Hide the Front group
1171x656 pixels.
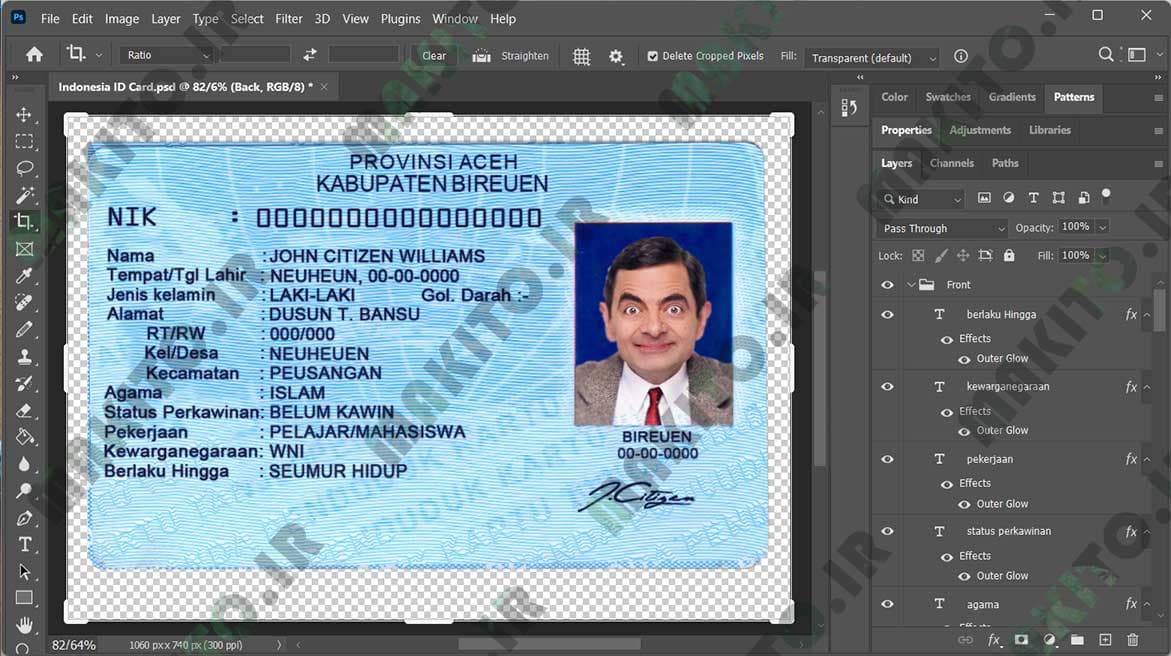887,285
